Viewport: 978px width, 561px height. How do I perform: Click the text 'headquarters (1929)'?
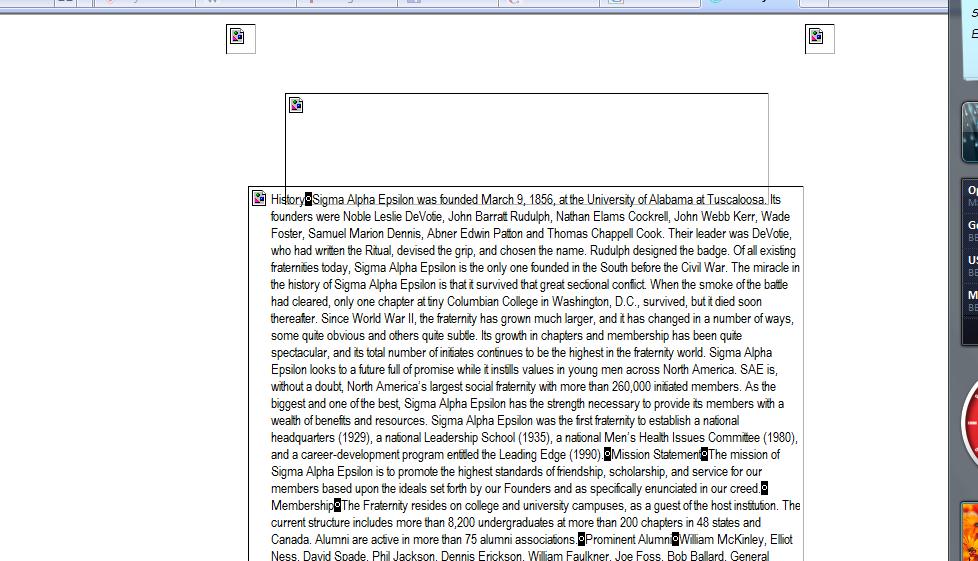[321, 438]
